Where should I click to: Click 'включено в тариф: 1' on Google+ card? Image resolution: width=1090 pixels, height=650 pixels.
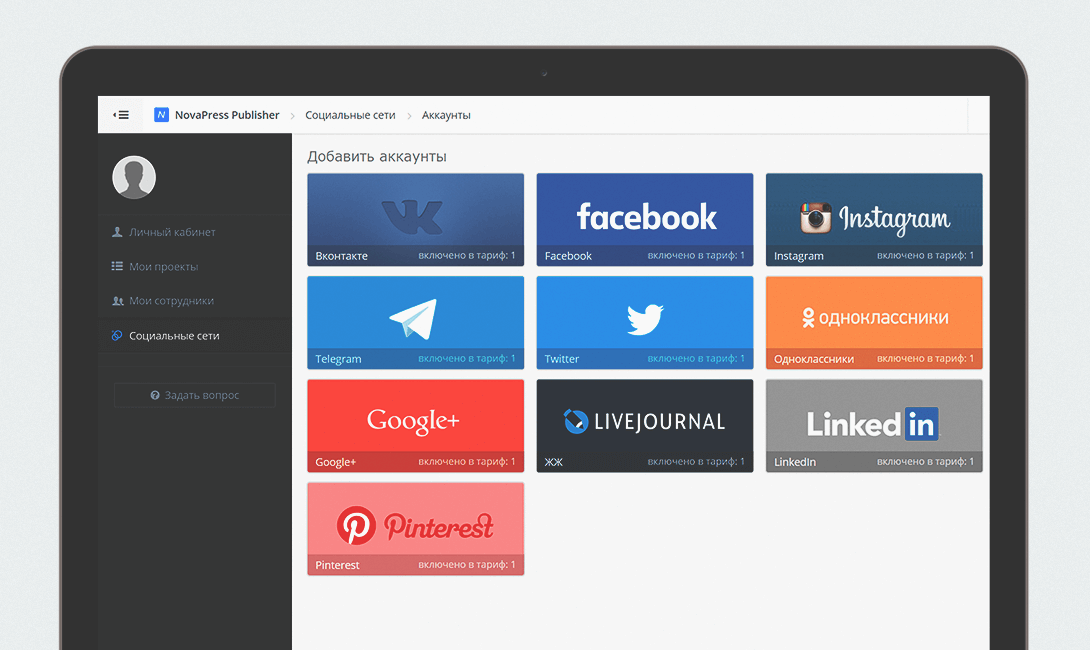tap(467, 462)
